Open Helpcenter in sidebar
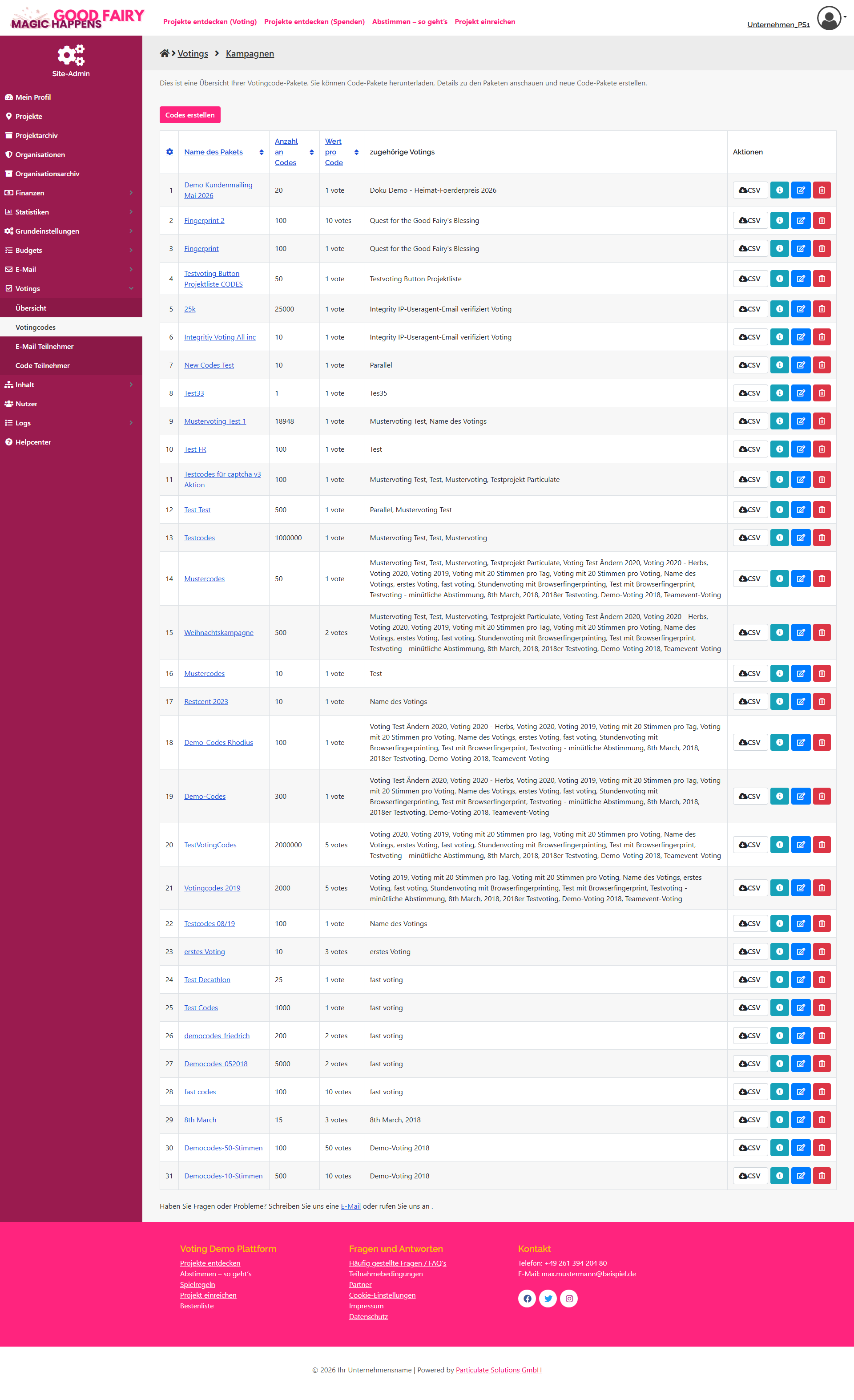This screenshot has width=854, height=1400. click(71, 442)
